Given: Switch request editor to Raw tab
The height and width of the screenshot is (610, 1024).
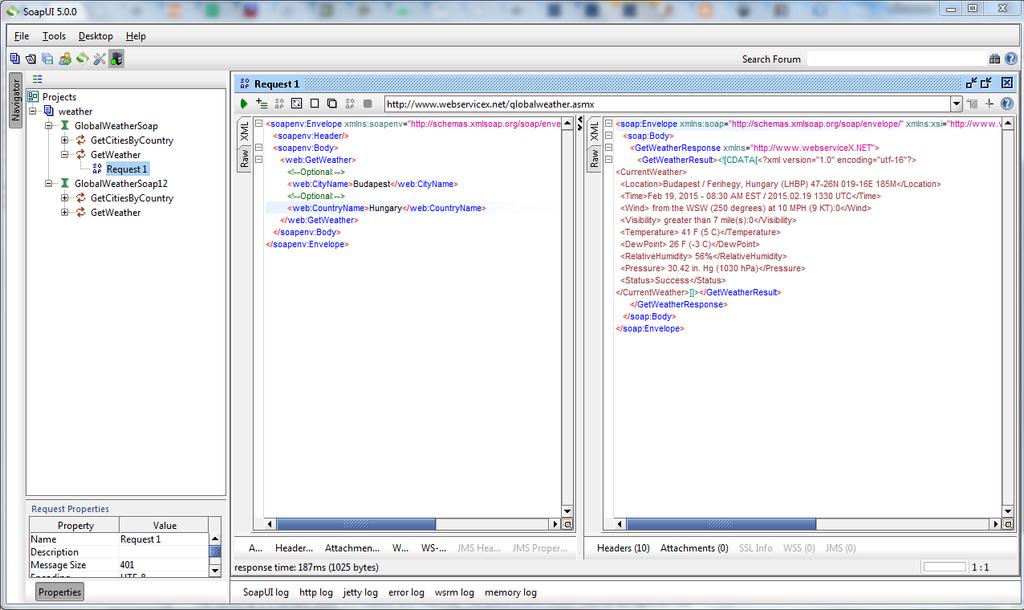Looking at the screenshot, I should (244, 159).
